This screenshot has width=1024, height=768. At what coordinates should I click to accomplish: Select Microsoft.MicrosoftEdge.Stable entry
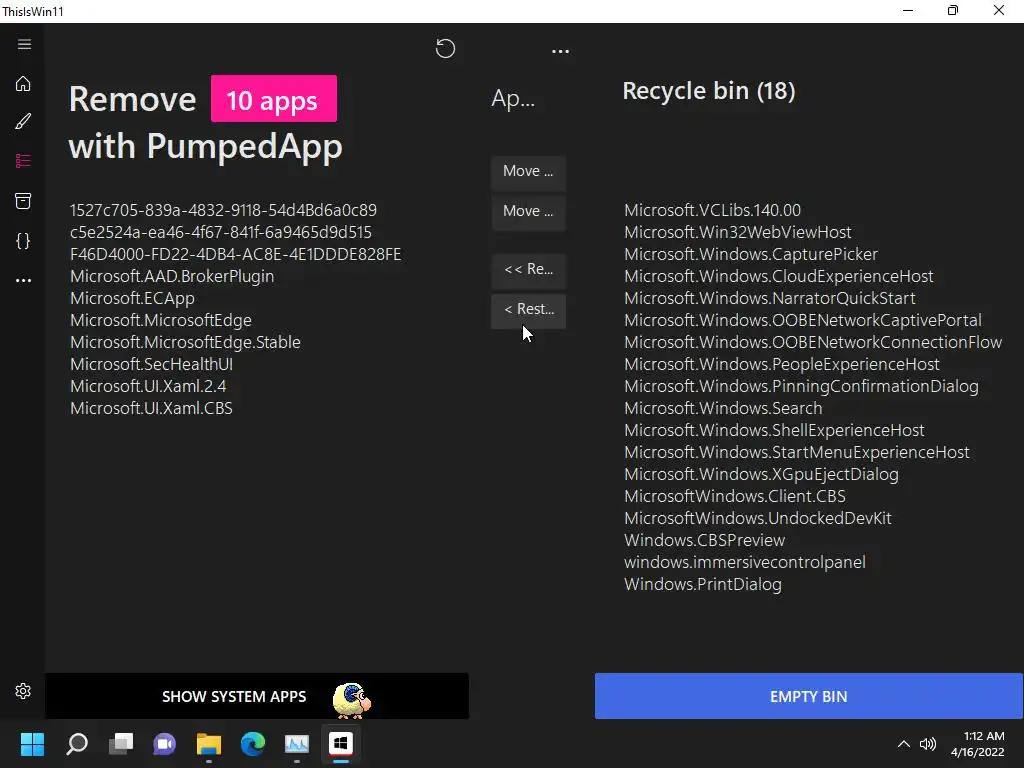tap(185, 342)
